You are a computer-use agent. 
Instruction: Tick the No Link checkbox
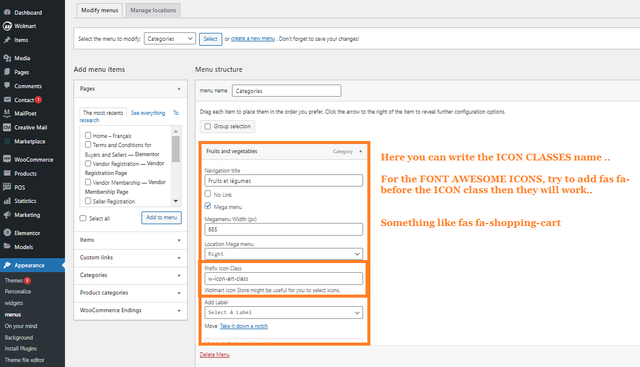(208, 194)
